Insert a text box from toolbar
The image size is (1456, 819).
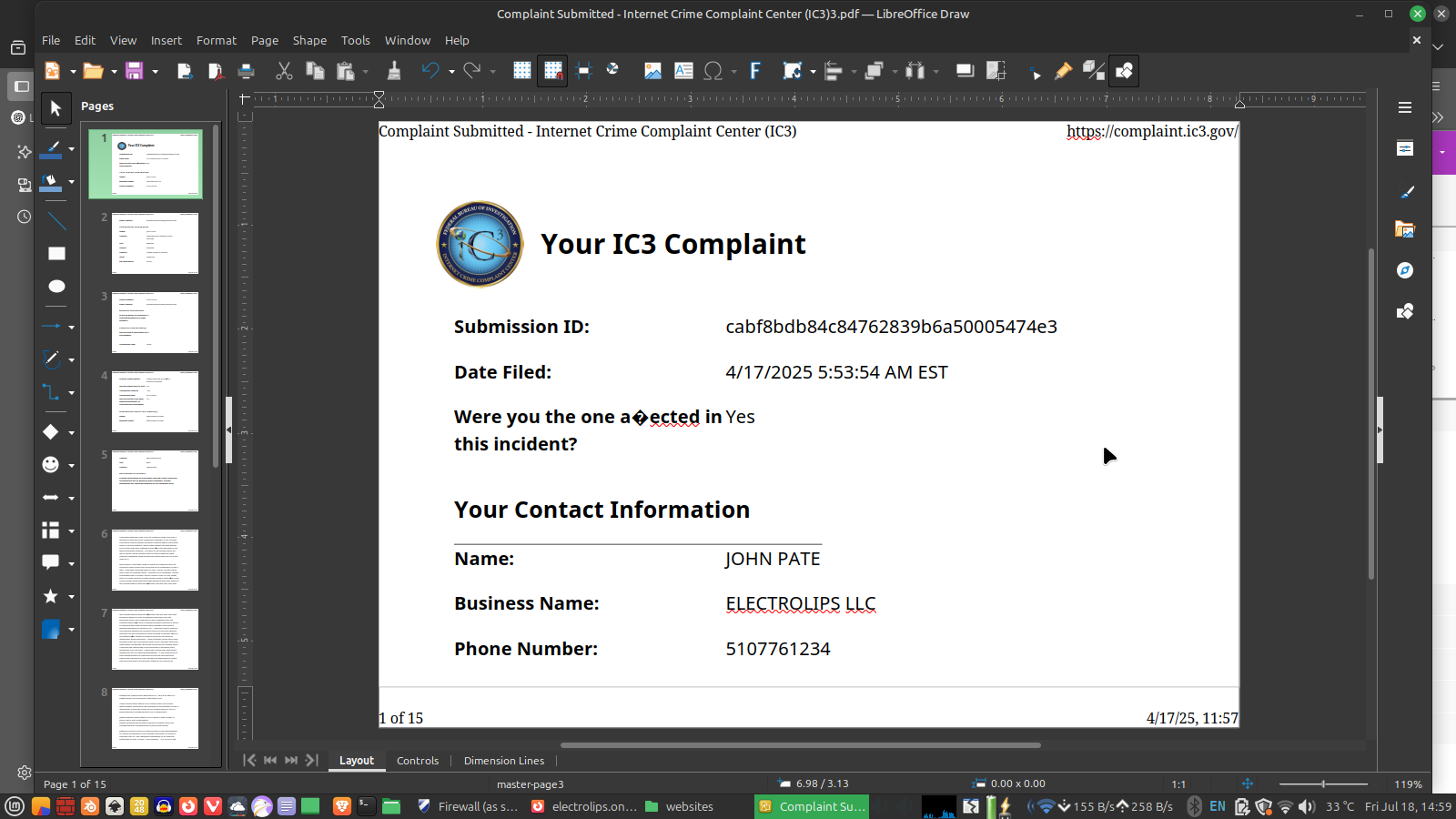(683, 71)
